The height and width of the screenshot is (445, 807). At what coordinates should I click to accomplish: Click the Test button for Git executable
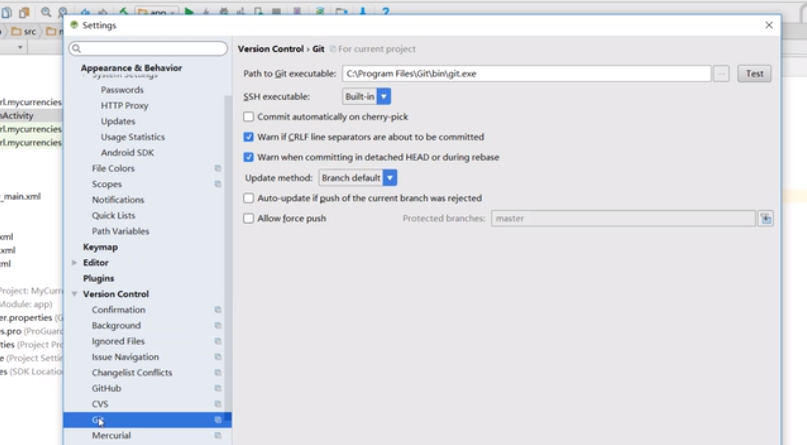(x=754, y=74)
